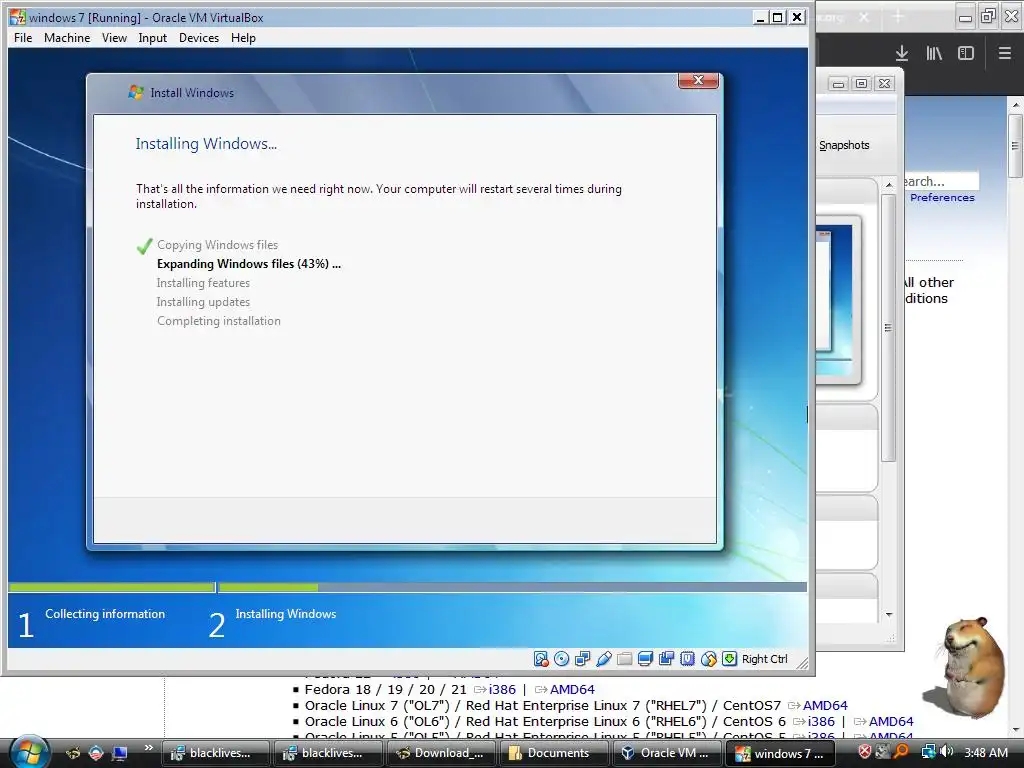
Task: Click the VirtualBox Manager scroll-down arrow
Action: coord(889,615)
